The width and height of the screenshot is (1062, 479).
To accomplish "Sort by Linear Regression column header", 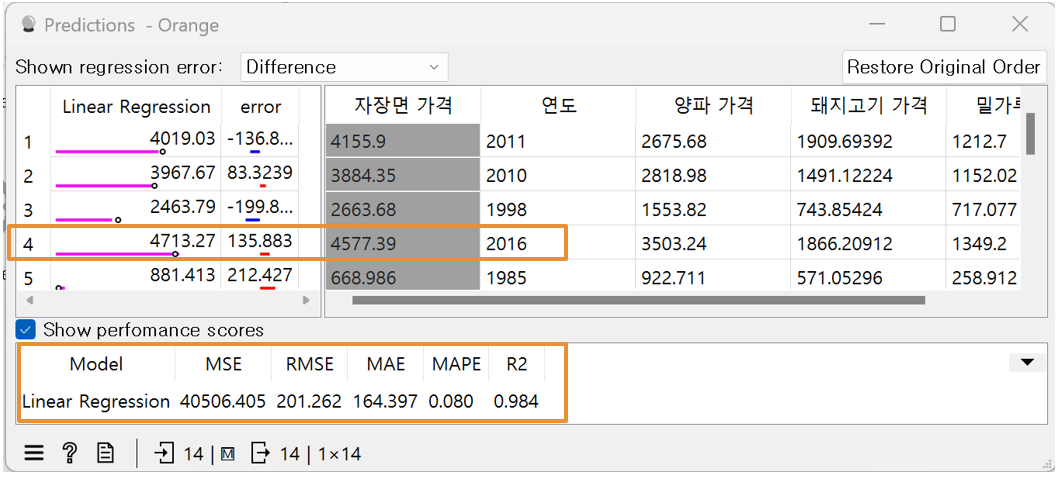I will coord(136,107).
